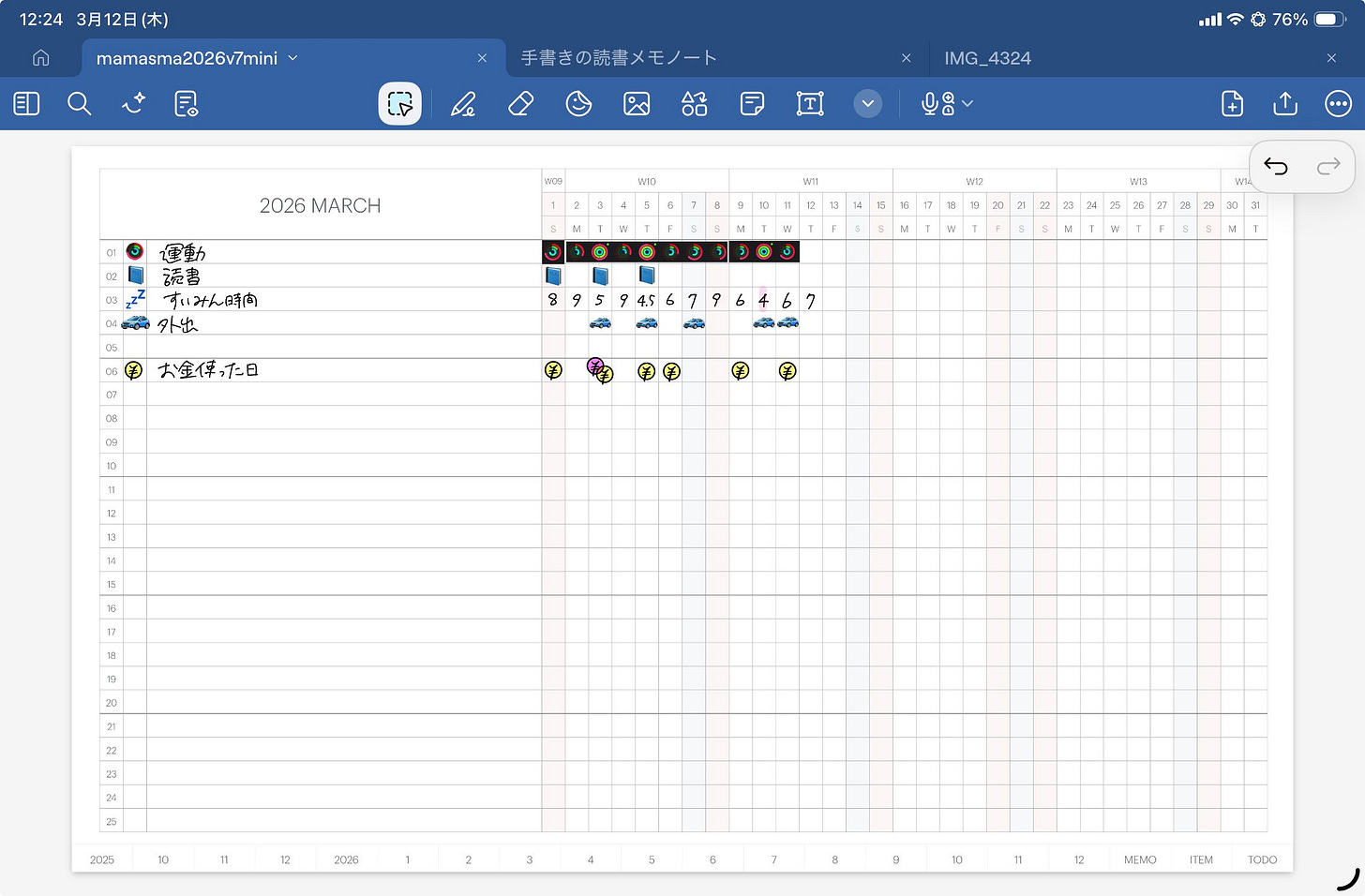Select the Text box tool
Viewport: 1365px width, 896px height.
(x=810, y=104)
